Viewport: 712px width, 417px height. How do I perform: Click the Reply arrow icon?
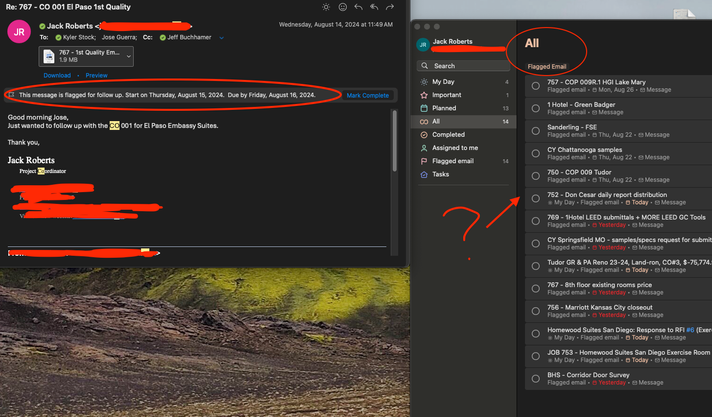[358, 7]
